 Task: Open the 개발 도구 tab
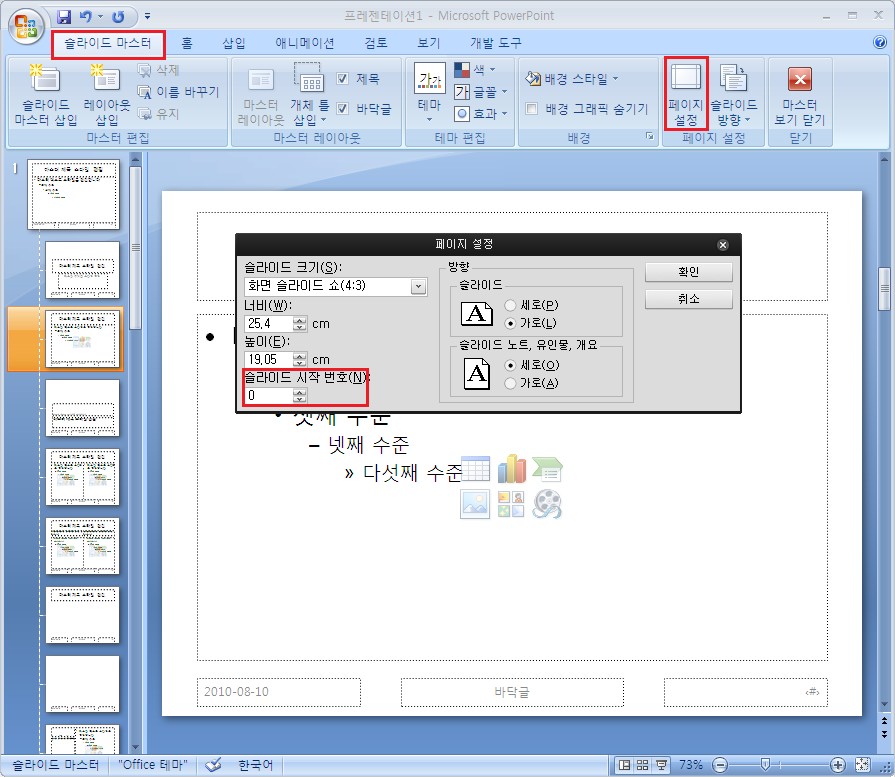pos(495,43)
